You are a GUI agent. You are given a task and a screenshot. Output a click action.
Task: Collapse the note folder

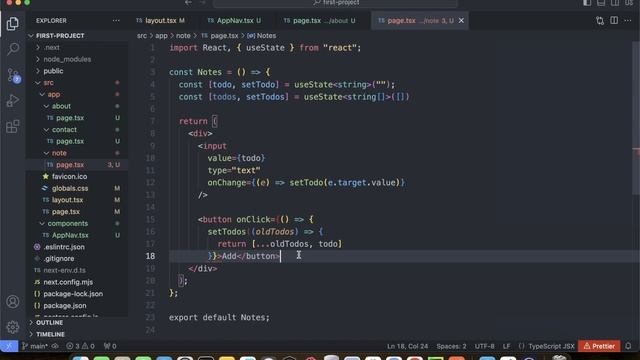[x=59, y=153]
